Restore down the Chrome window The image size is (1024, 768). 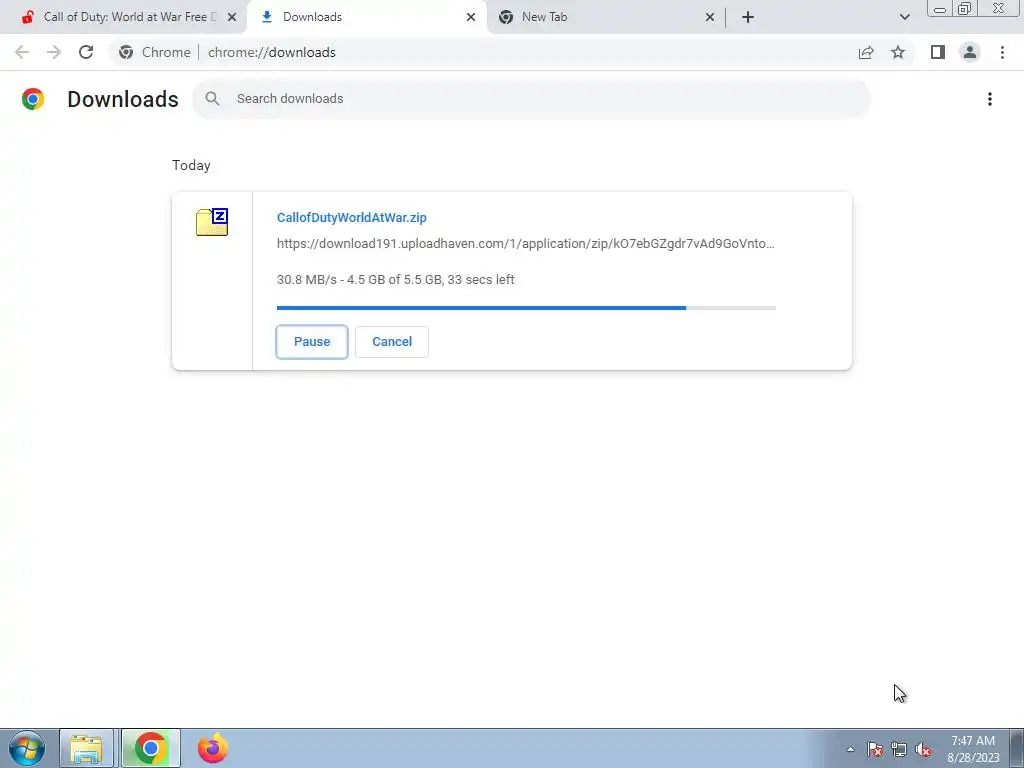pos(965,9)
